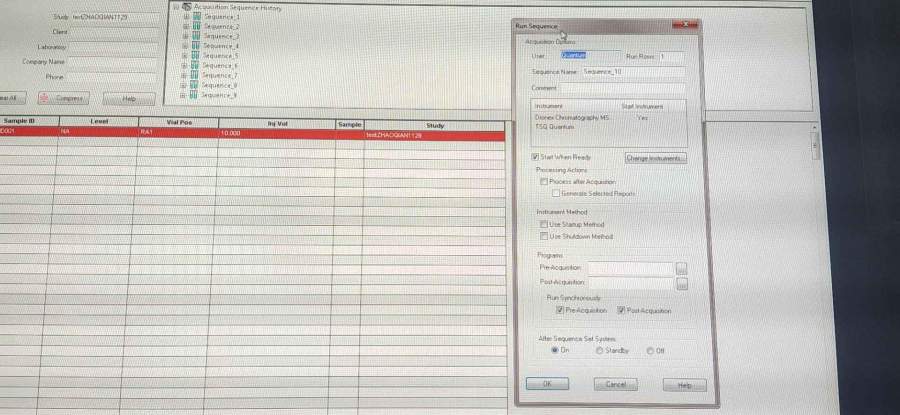The image size is (900, 415).
Task: Click the Study field in header form
Action: pos(115,17)
